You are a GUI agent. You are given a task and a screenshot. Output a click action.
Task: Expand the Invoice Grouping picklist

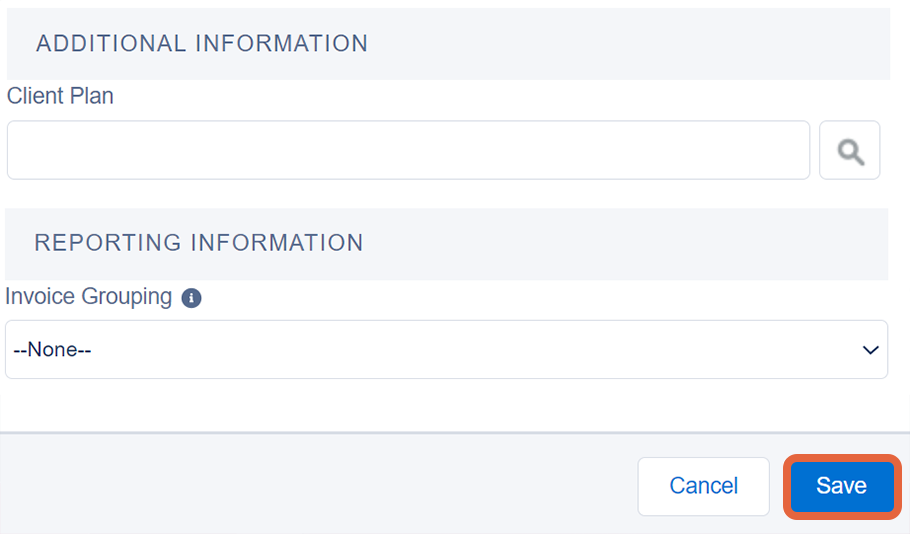[x=446, y=349]
